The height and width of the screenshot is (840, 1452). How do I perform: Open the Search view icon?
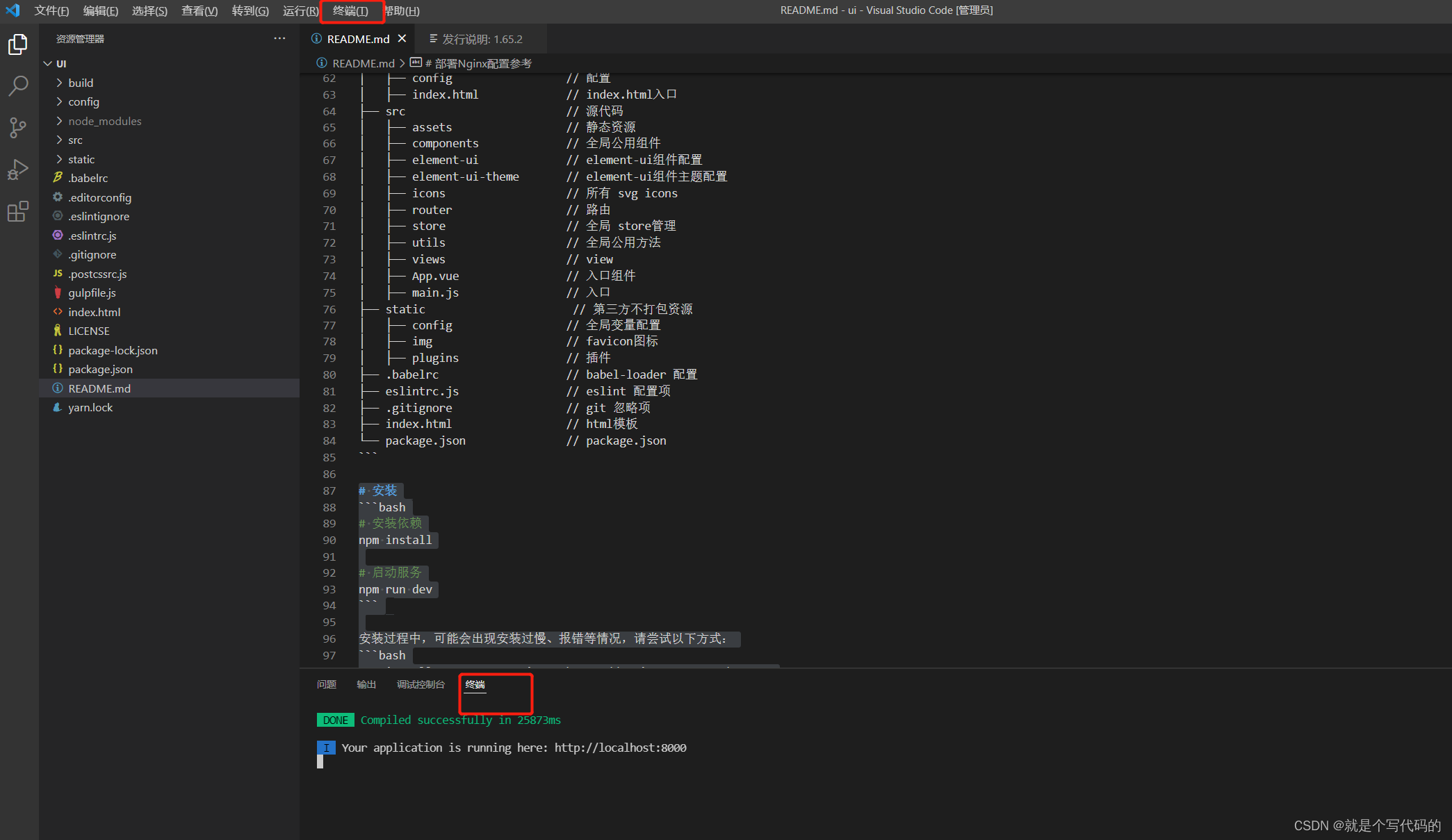click(18, 86)
